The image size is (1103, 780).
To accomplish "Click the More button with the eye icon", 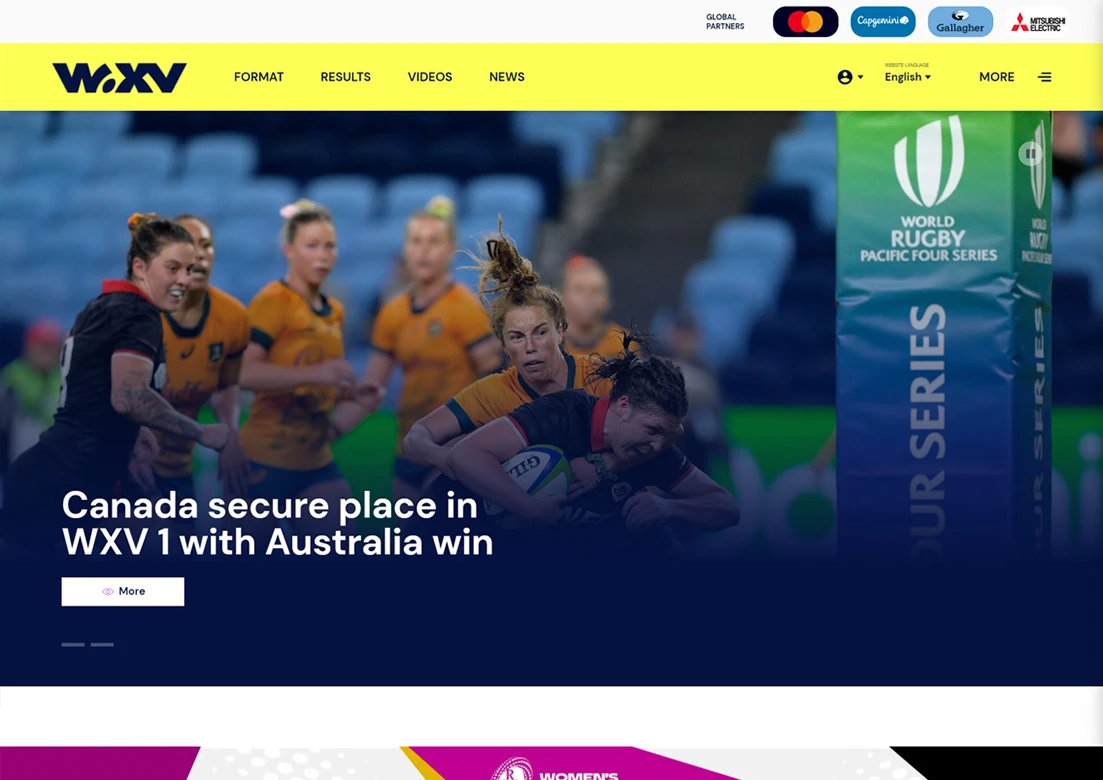I will click(x=123, y=592).
